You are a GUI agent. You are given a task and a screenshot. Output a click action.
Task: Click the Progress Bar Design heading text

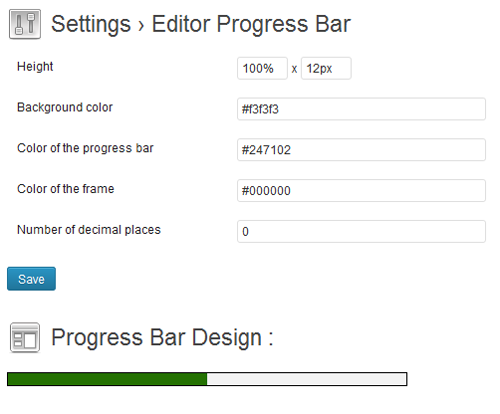tap(162, 337)
